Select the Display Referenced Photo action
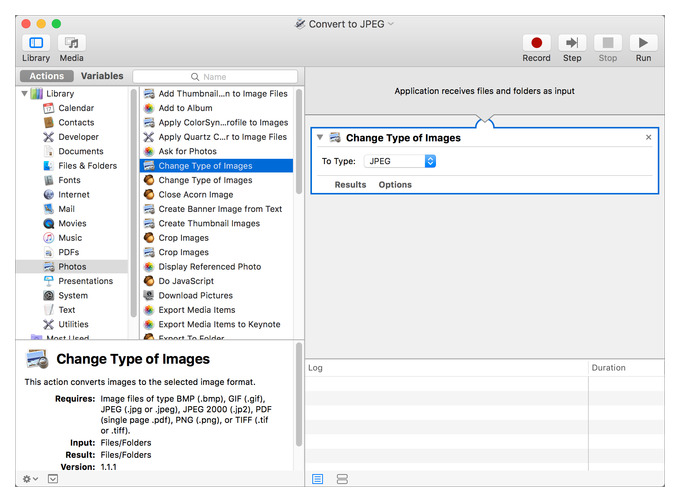This screenshot has height=502, width=680. pyautogui.click(x=216, y=267)
